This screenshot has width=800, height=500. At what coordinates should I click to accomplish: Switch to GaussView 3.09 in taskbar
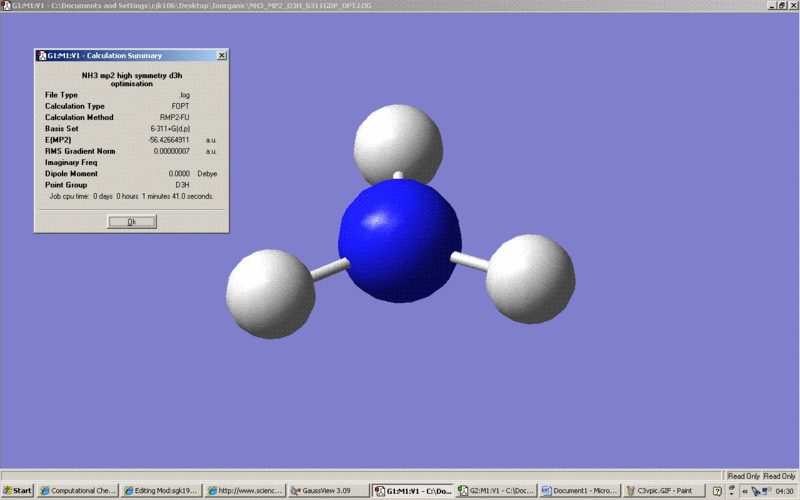coord(328,491)
